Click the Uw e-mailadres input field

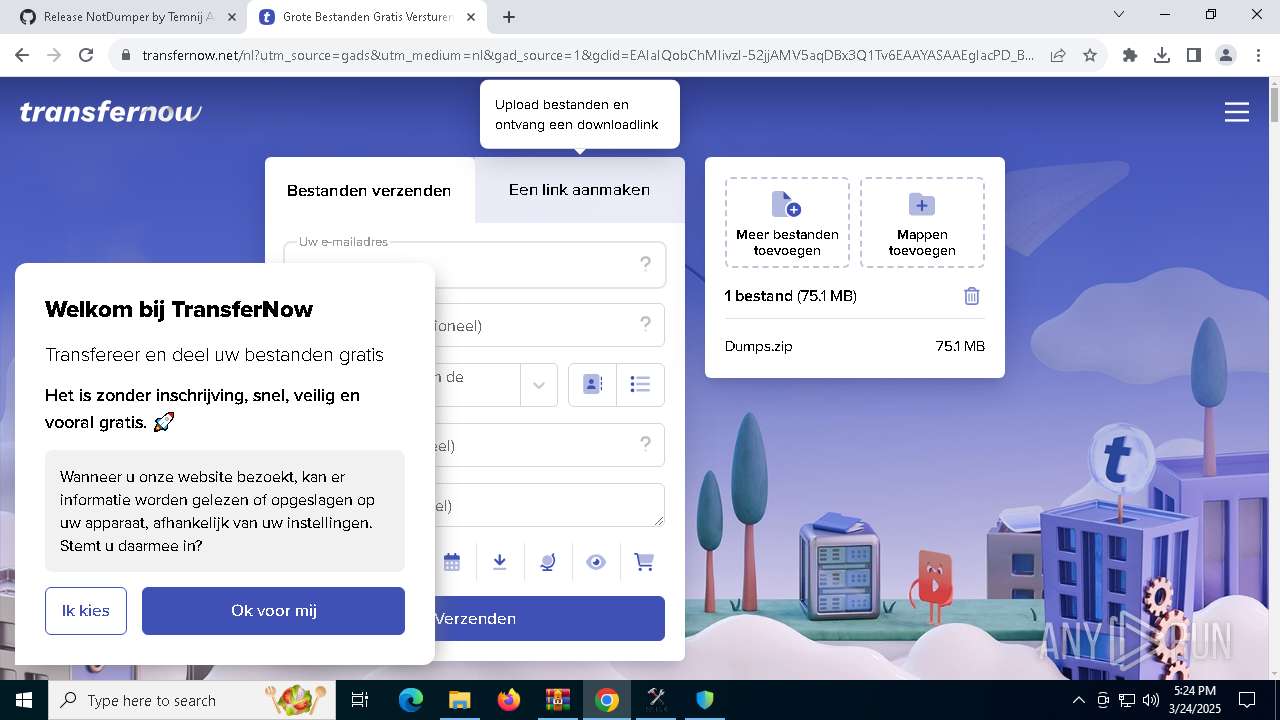[475, 264]
